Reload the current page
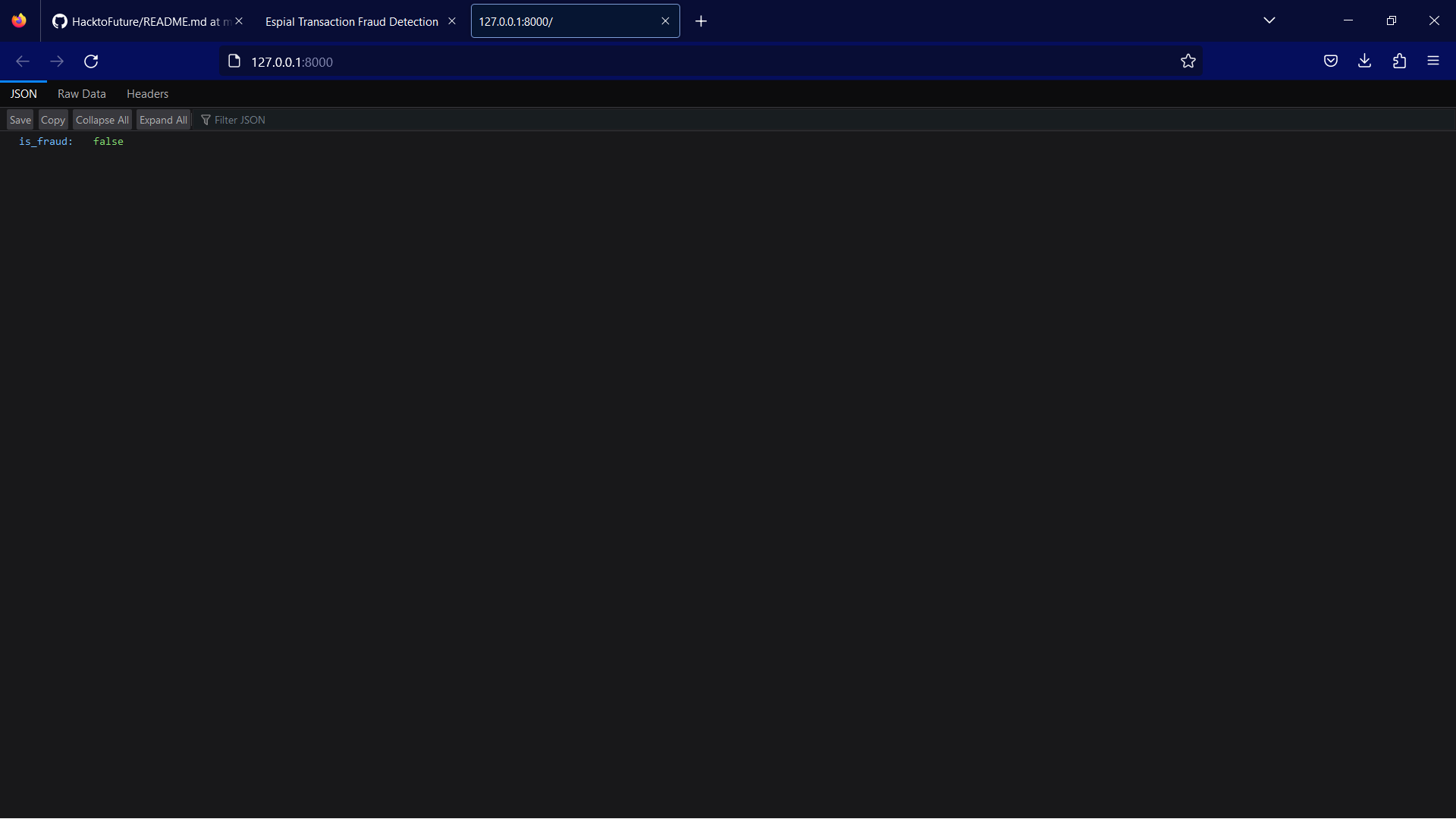This screenshot has width=1456, height=819. (91, 61)
